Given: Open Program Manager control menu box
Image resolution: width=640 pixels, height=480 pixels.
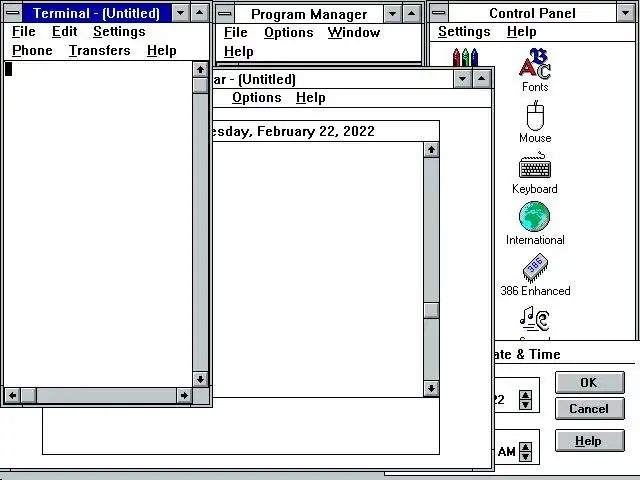Looking at the screenshot, I should 225,14.
